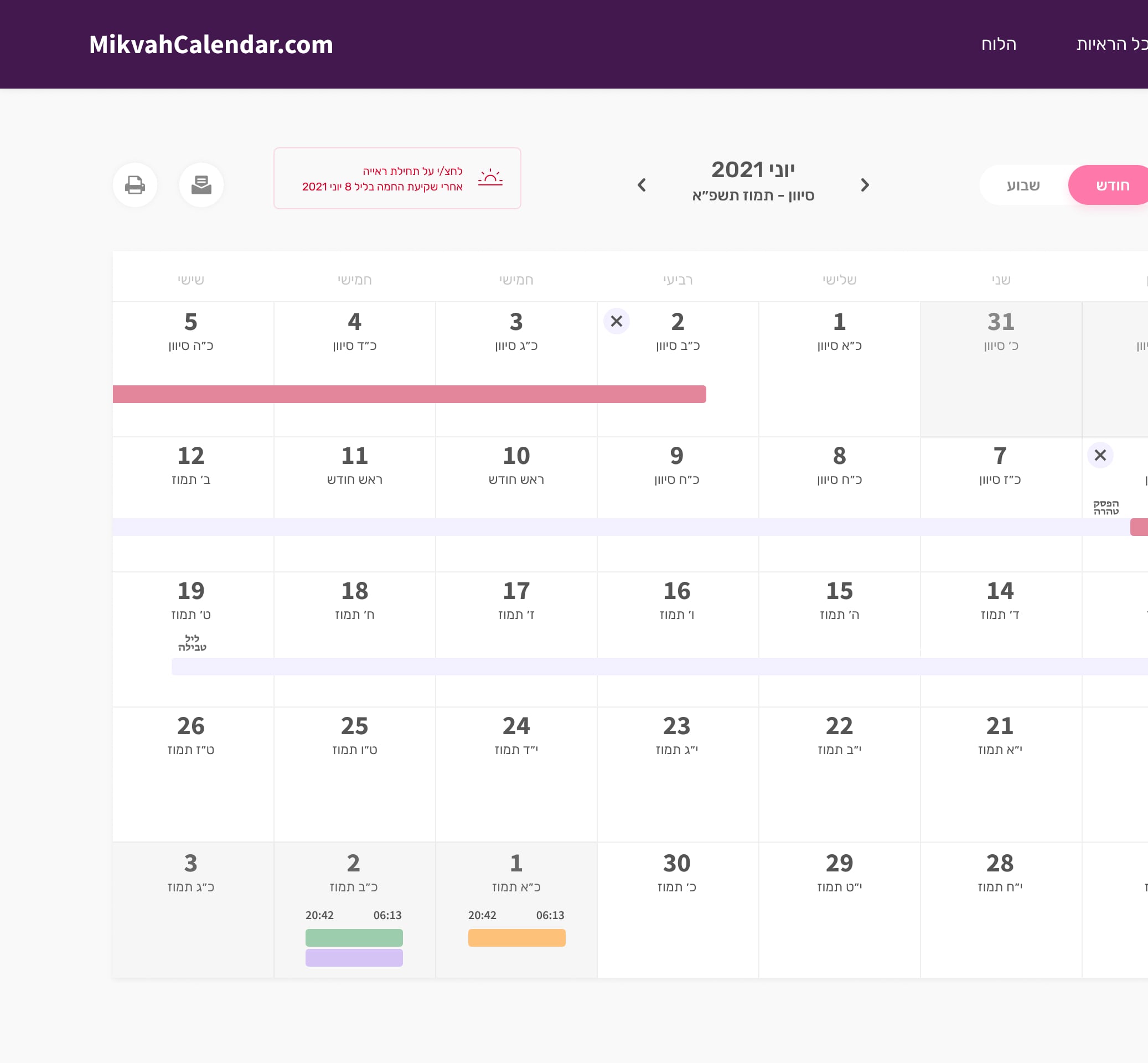
Task: Click the הפסק טהרה label
Action: (x=1105, y=507)
